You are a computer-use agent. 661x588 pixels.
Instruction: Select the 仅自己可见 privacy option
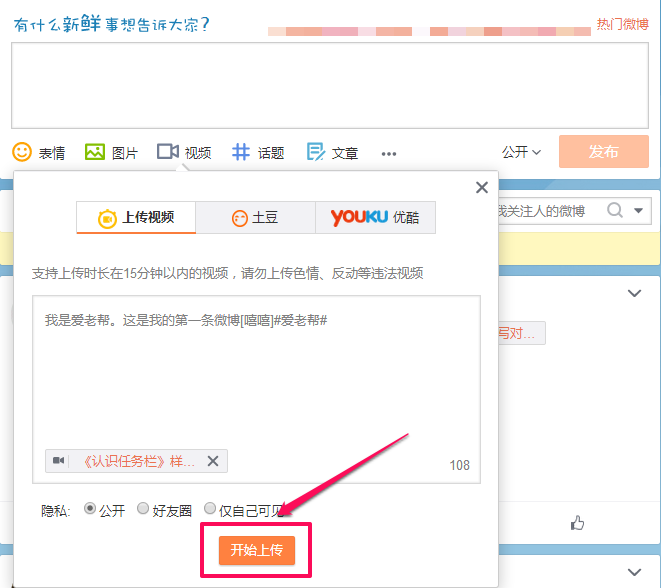[x=210, y=509]
